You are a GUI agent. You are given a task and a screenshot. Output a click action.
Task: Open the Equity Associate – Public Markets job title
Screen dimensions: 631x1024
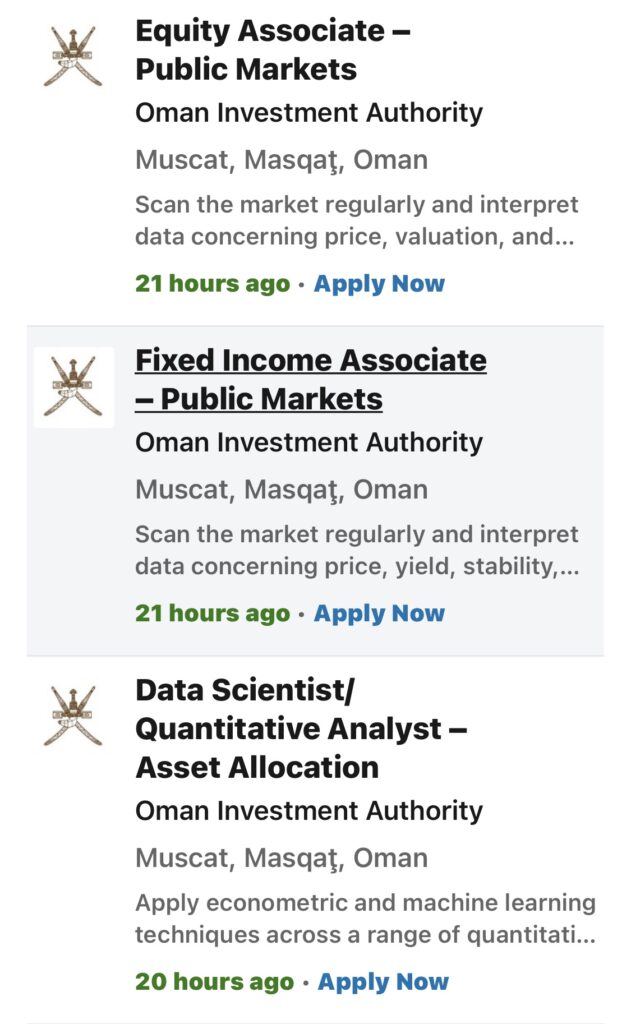tap(272, 50)
